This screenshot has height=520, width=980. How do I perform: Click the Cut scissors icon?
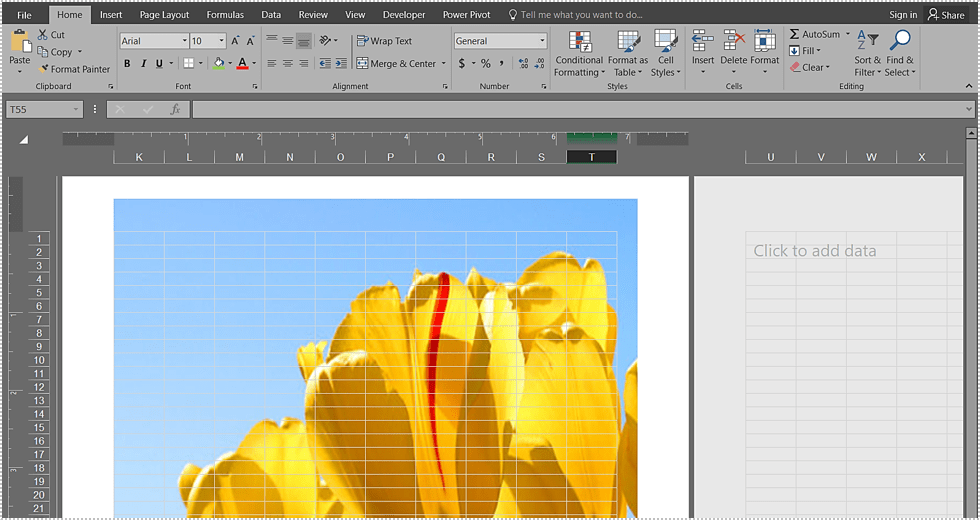tap(43, 35)
